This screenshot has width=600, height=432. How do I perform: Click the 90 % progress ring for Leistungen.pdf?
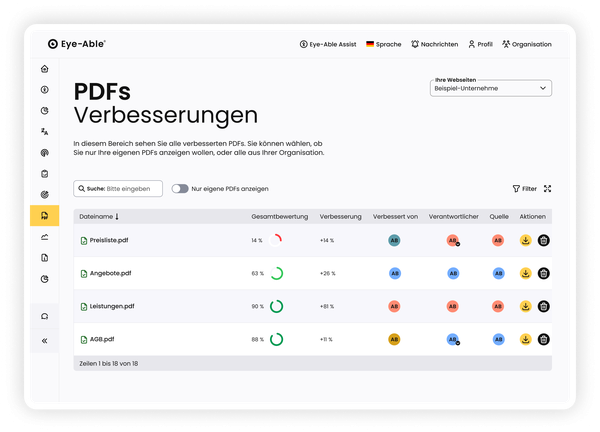277,306
